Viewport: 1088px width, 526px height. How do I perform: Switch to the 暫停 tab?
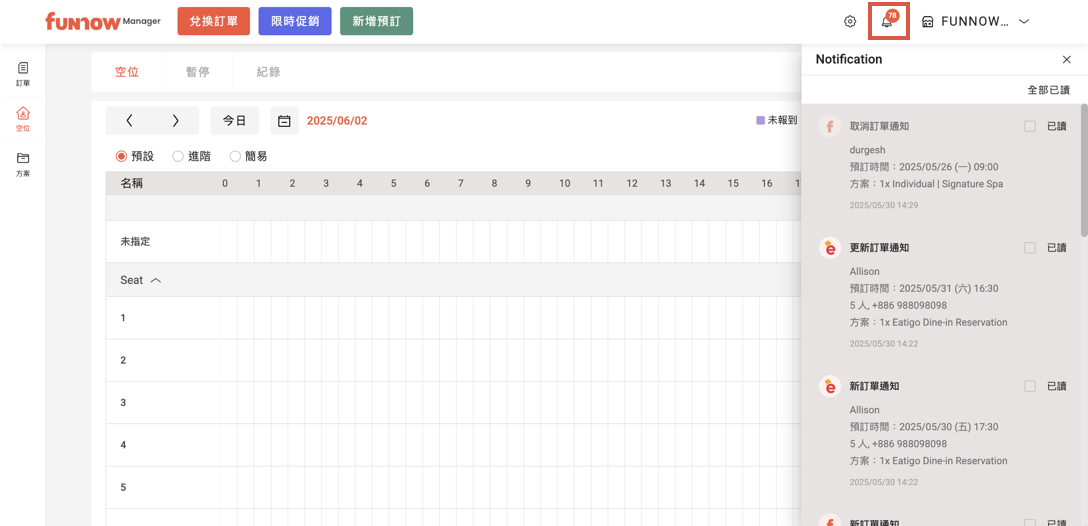click(x=197, y=72)
